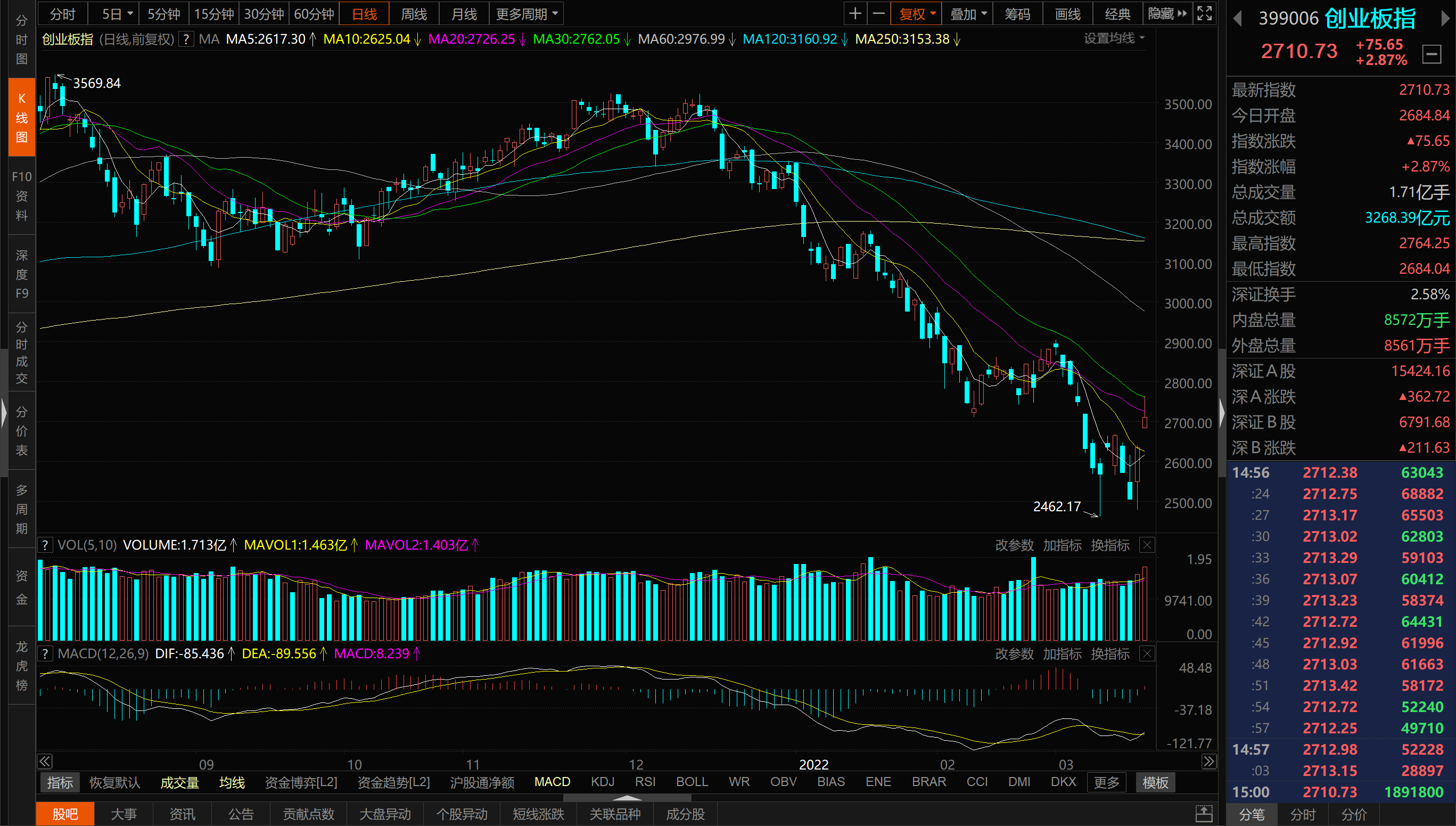Hide right panel via 隐藏 button
This screenshot has height=826, width=1456.
coord(1167,14)
